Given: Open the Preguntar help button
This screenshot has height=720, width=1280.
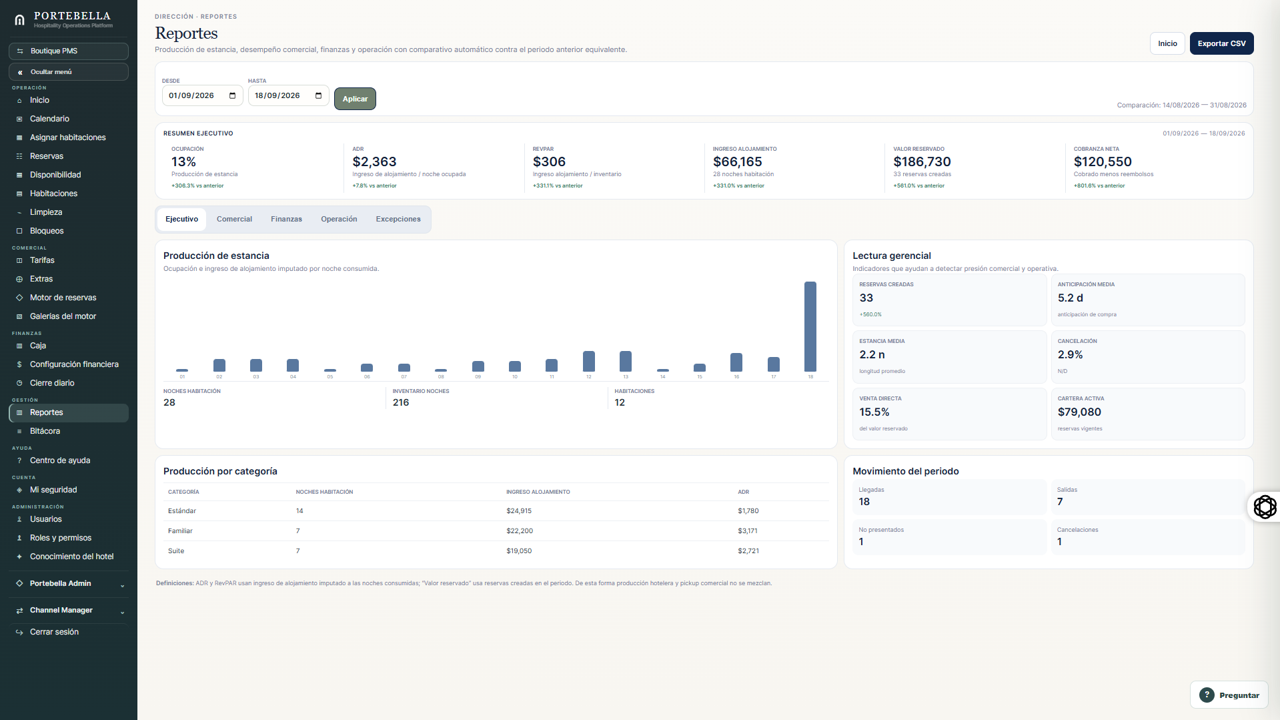Looking at the screenshot, I should point(1230,695).
